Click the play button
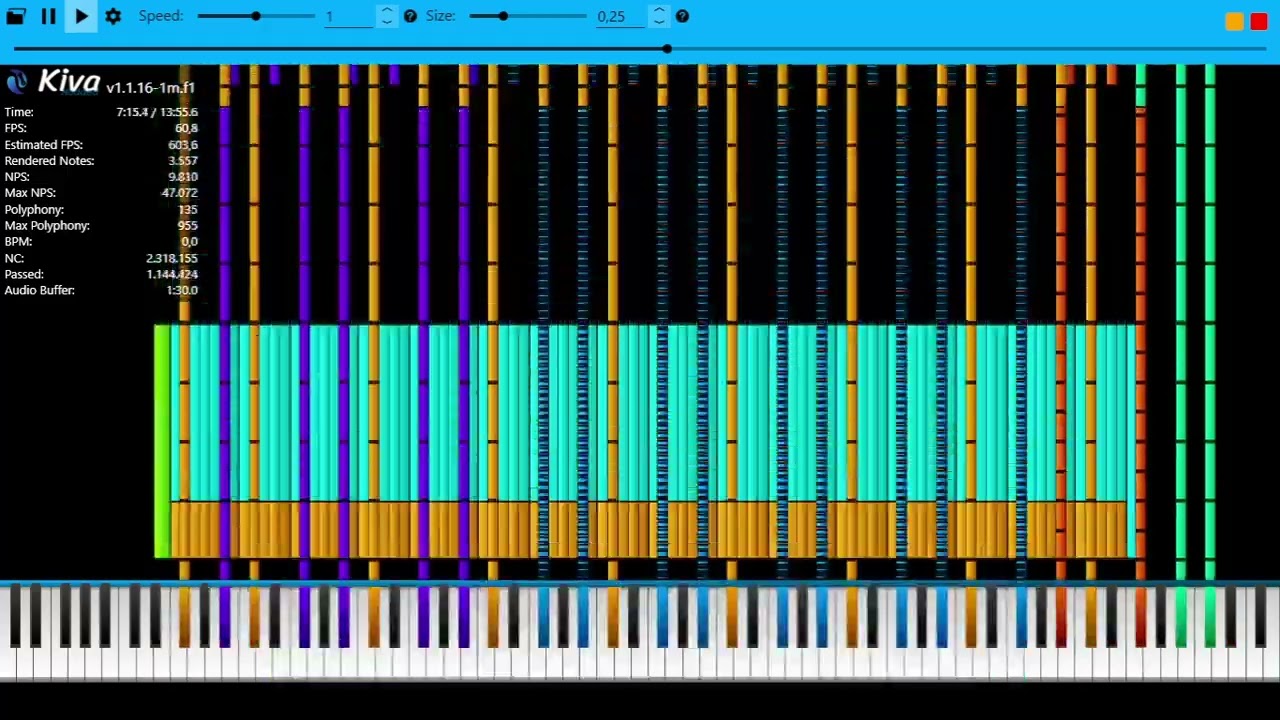 tap(81, 16)
